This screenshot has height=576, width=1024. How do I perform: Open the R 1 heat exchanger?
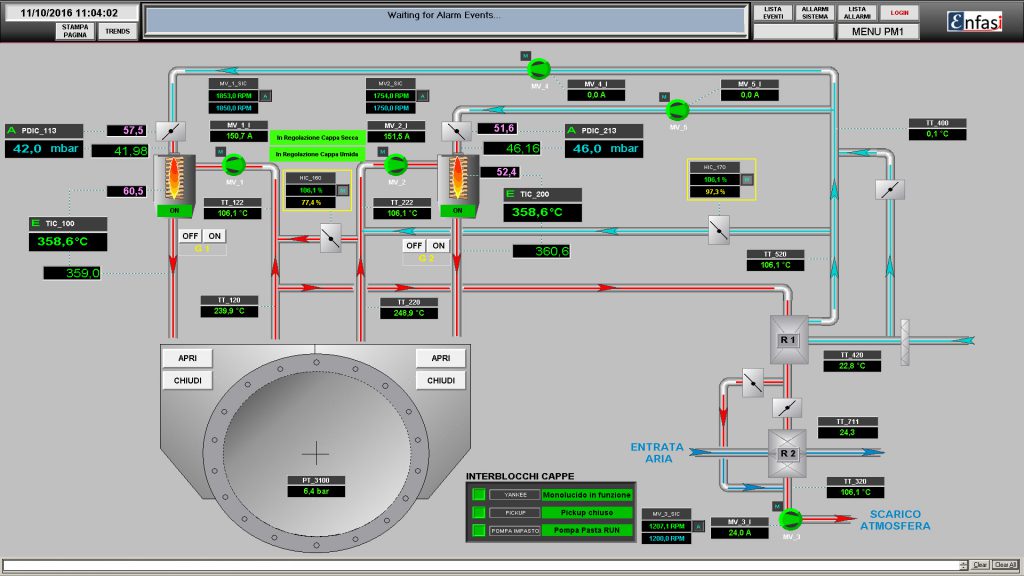tap(788, 340)
